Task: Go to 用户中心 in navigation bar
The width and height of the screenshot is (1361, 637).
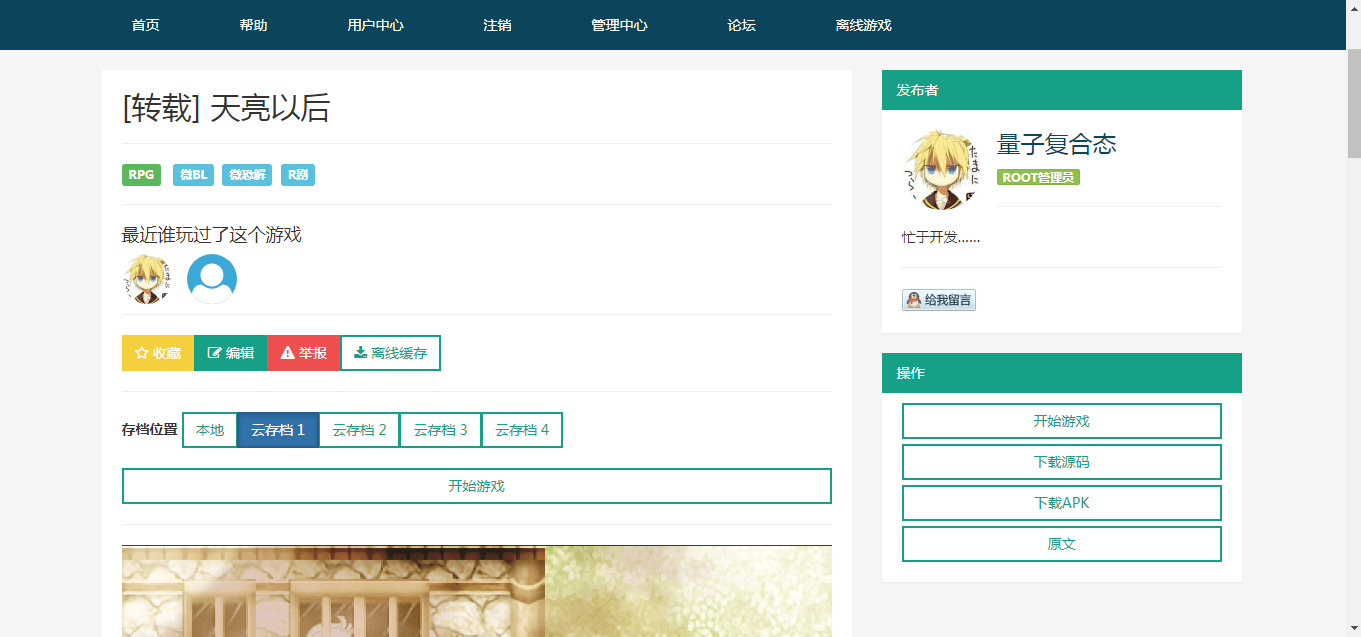Action: [x=375, y=25]
